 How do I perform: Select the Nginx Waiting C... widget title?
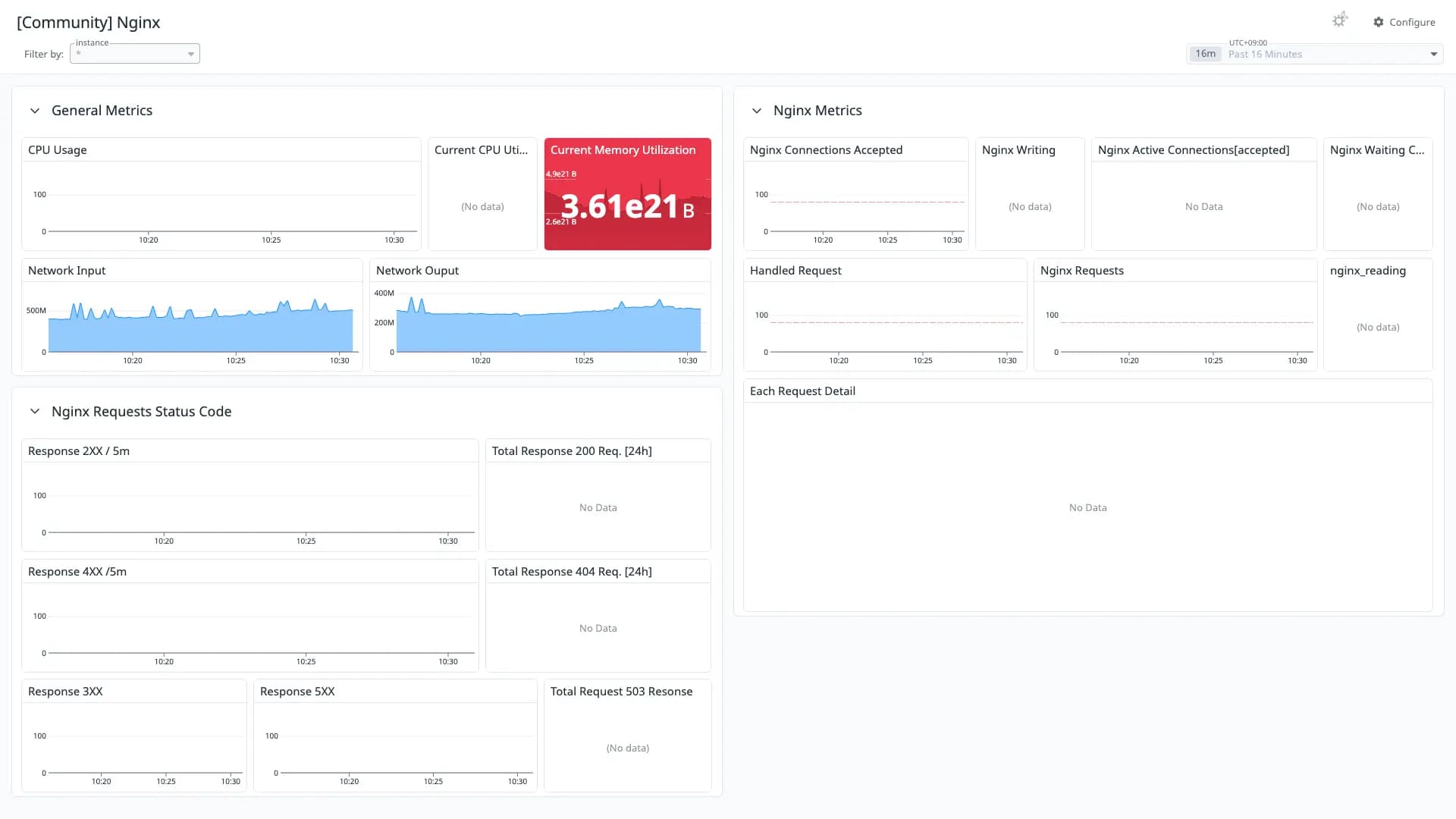tap(1377, 150)
